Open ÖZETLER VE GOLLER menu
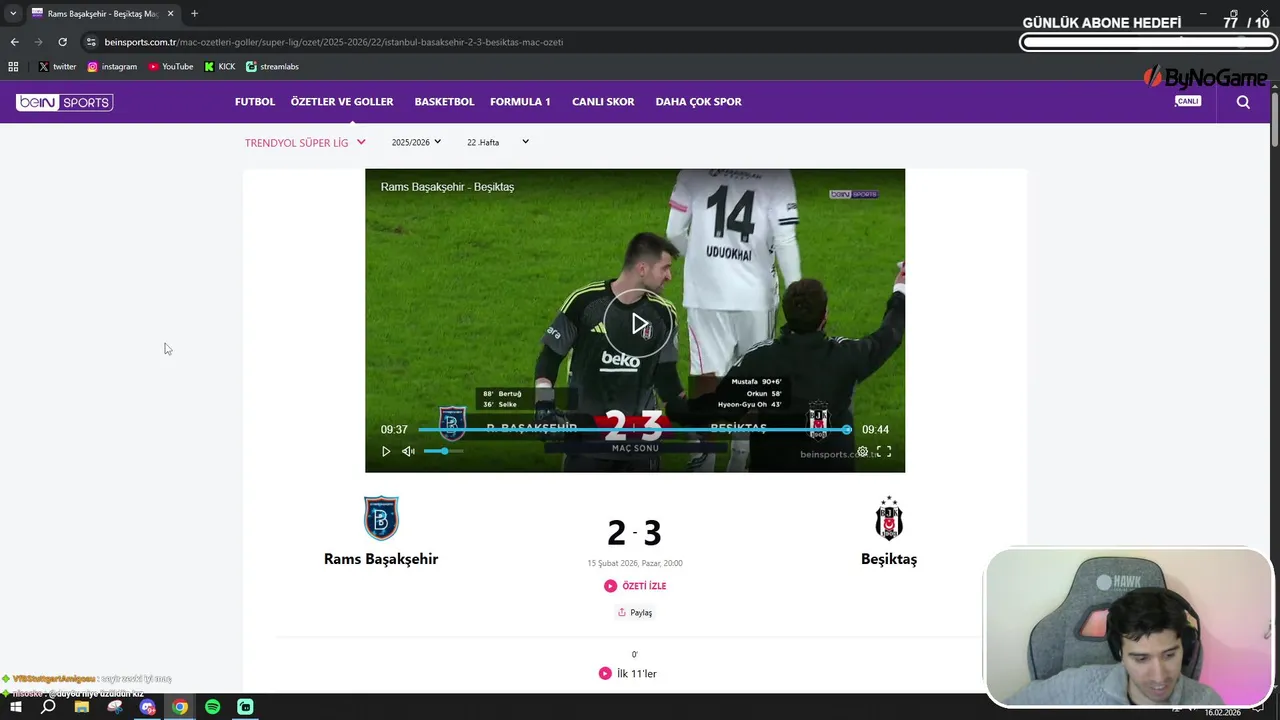1280x720 pixels. coord(342,102)
